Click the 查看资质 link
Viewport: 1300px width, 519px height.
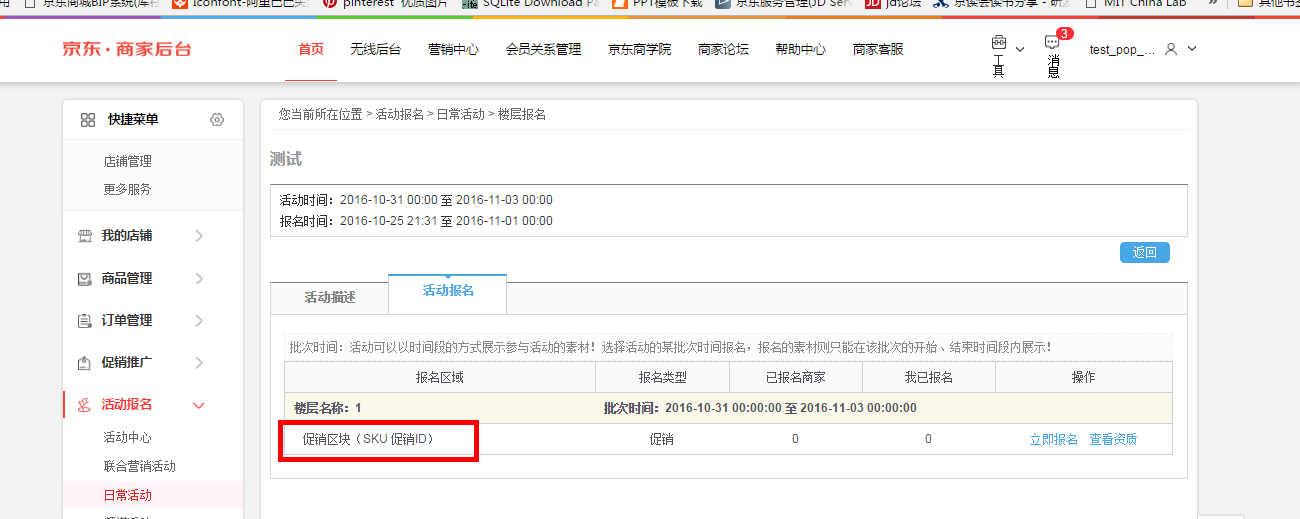click(1113, 440)
